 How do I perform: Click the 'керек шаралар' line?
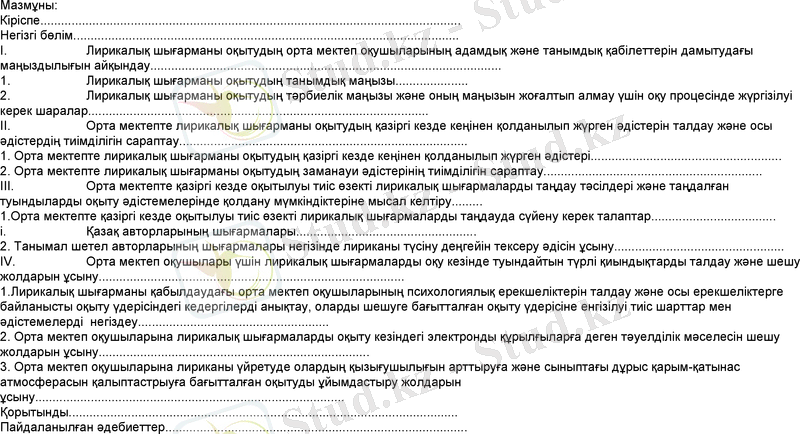[x=214, y=111]
